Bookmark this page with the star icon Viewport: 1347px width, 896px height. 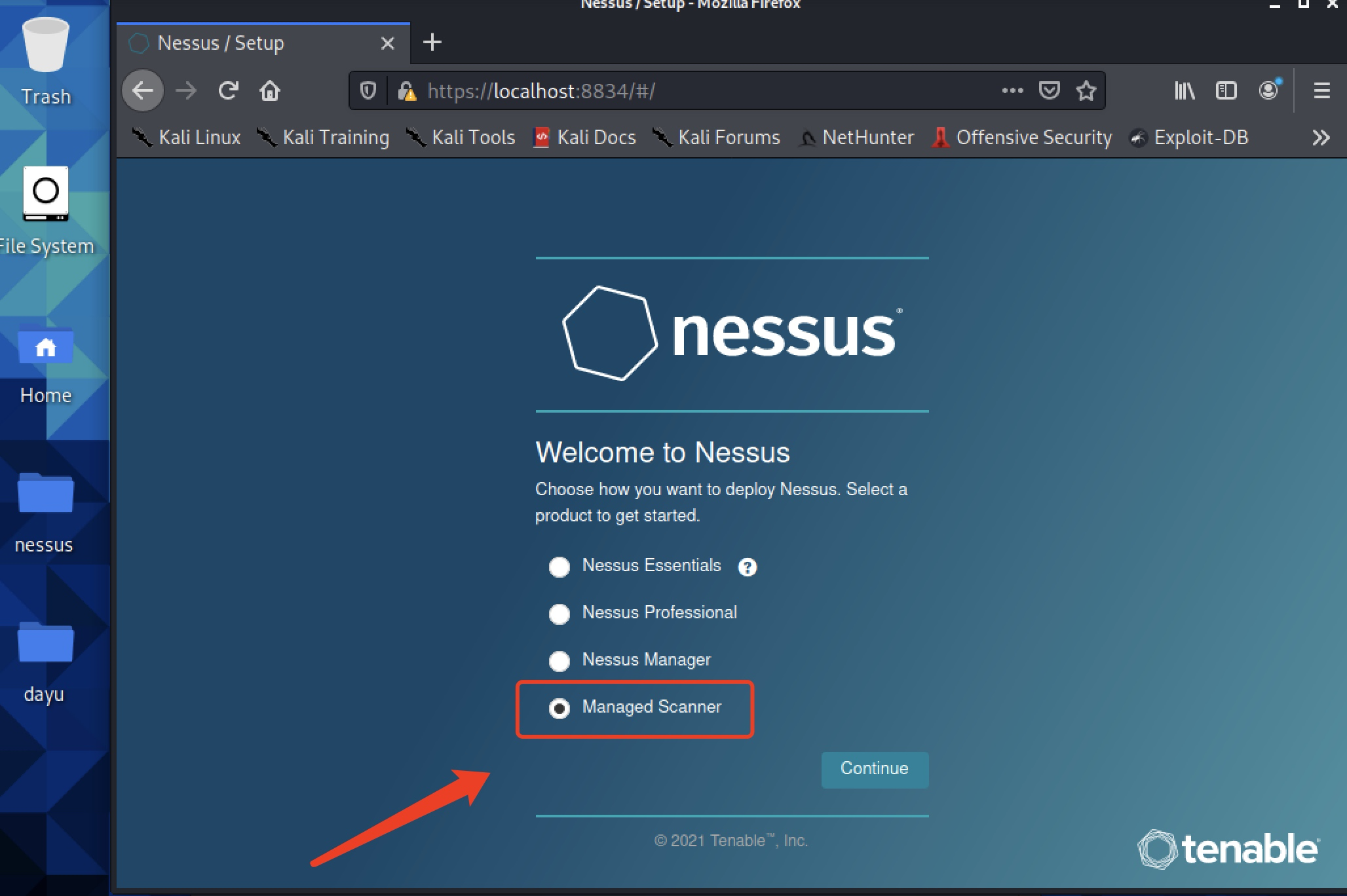(1086, 90)
